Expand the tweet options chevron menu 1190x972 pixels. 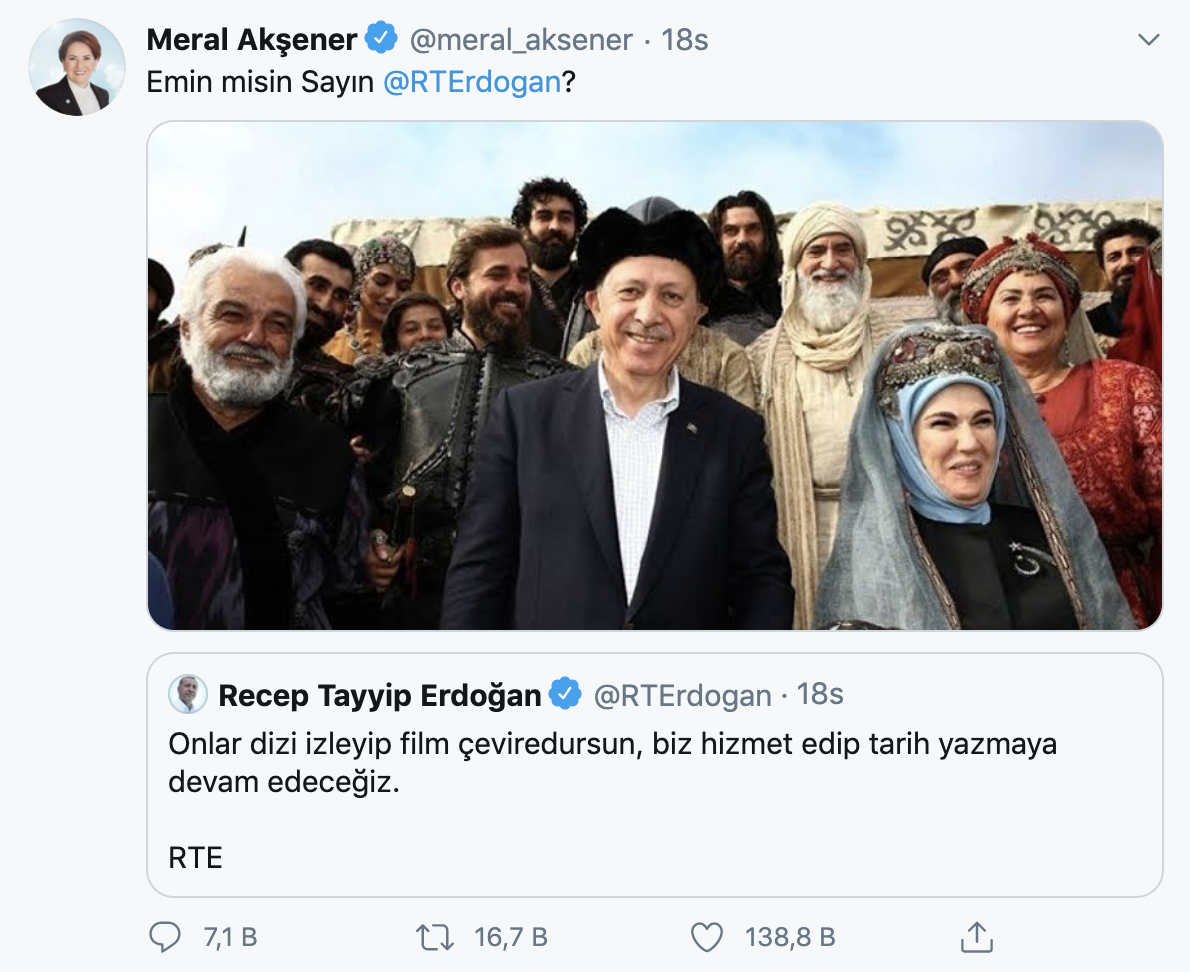click(1149, 39)
